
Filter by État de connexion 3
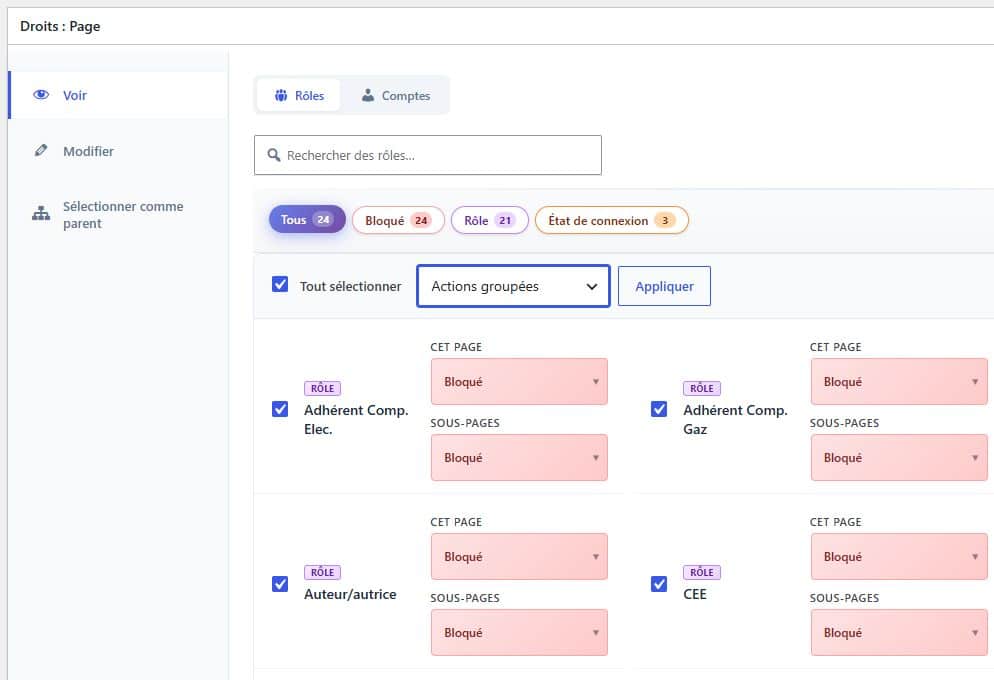pos(612,221)
